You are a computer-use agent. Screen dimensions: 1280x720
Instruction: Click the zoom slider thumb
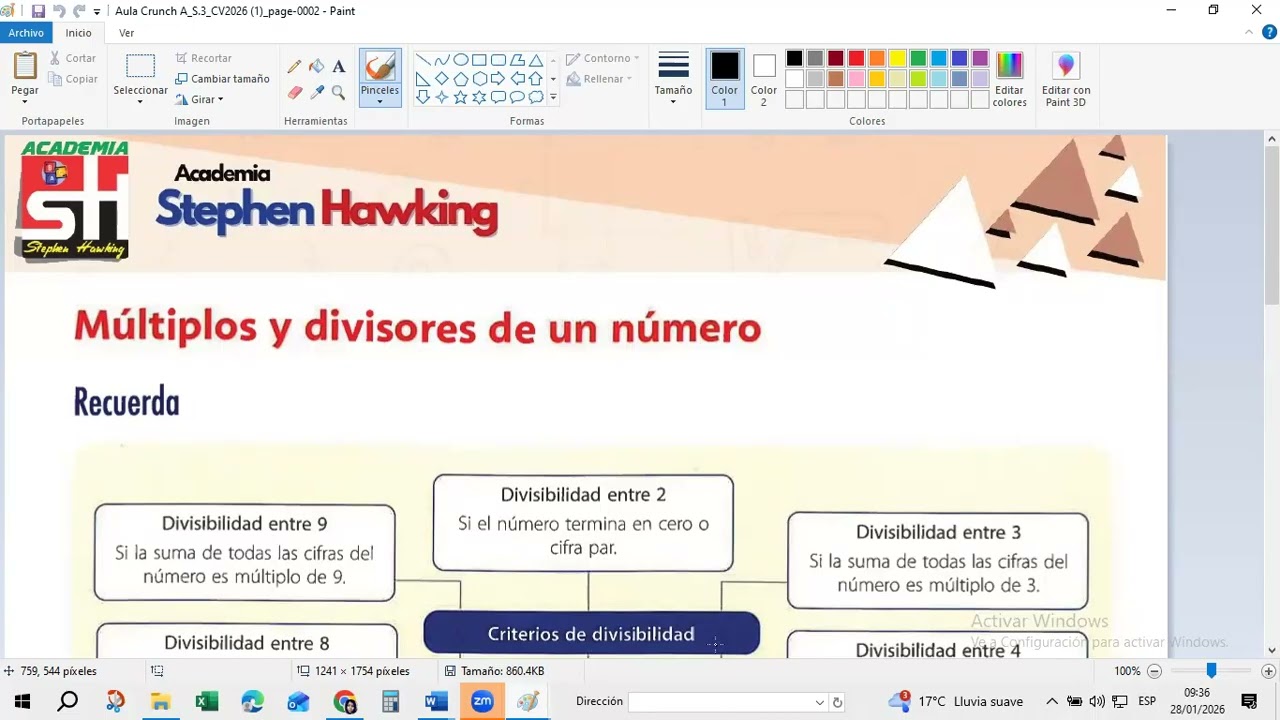pos(1211,671)
